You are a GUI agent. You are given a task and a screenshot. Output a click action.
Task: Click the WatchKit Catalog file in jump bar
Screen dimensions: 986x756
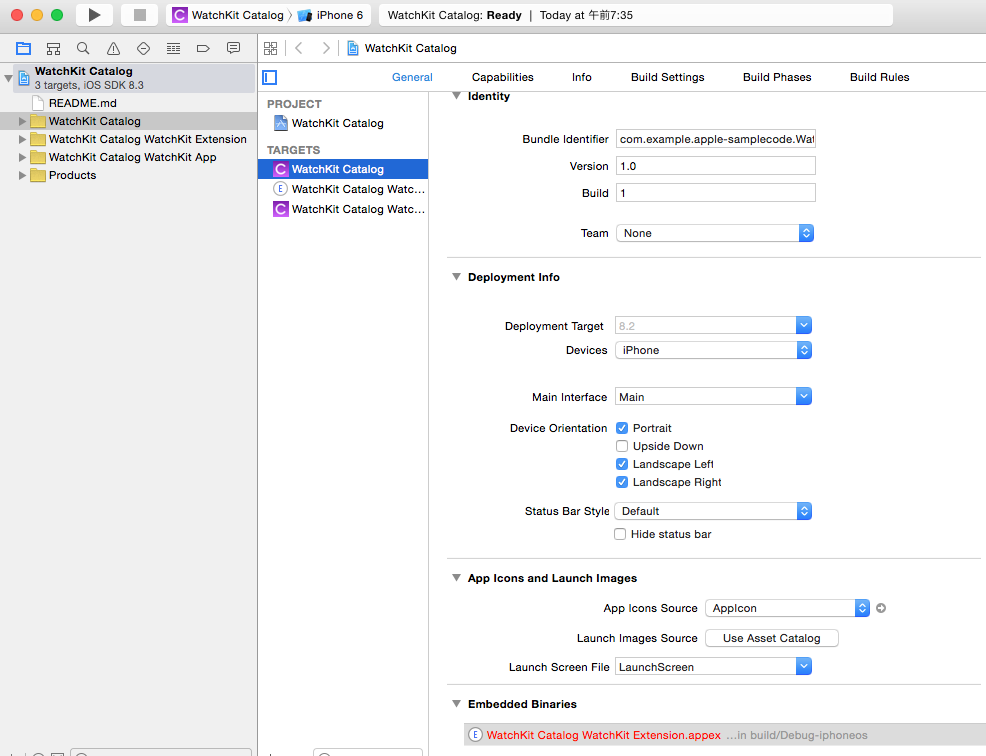(x=402, y=48)
